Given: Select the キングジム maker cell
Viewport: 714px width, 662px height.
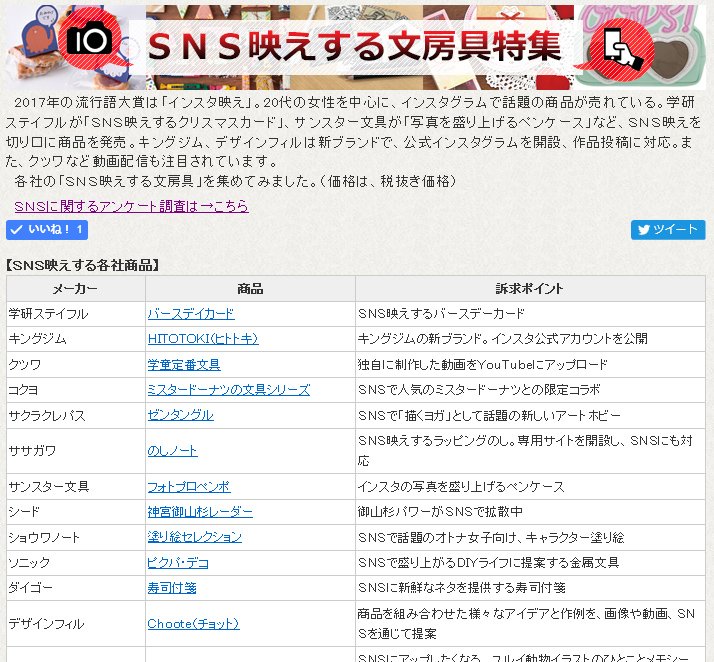Looking at the screenshot, I should [x=76, y=339].
